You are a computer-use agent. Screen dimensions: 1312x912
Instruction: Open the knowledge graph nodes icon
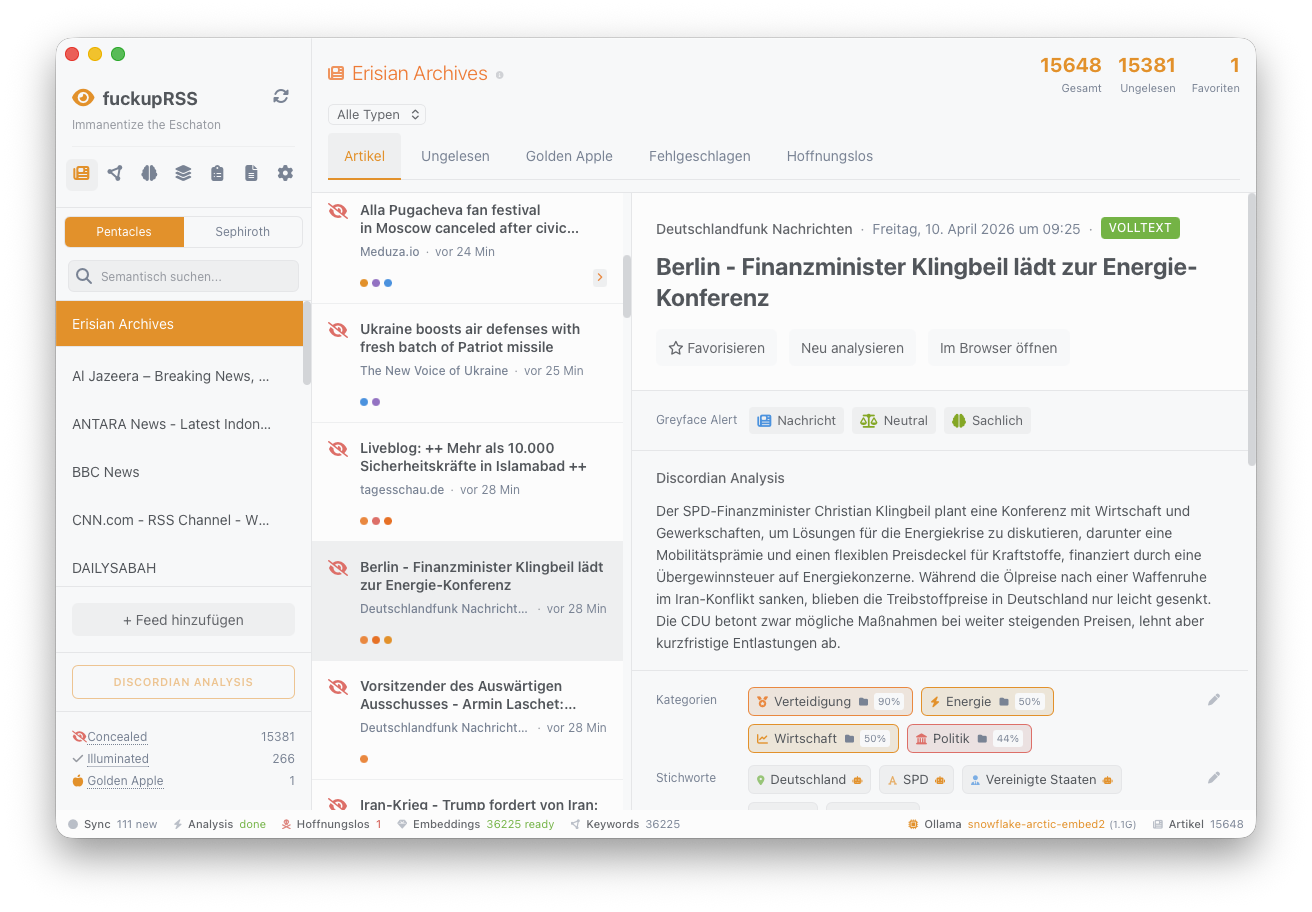[x=114, y=173]
